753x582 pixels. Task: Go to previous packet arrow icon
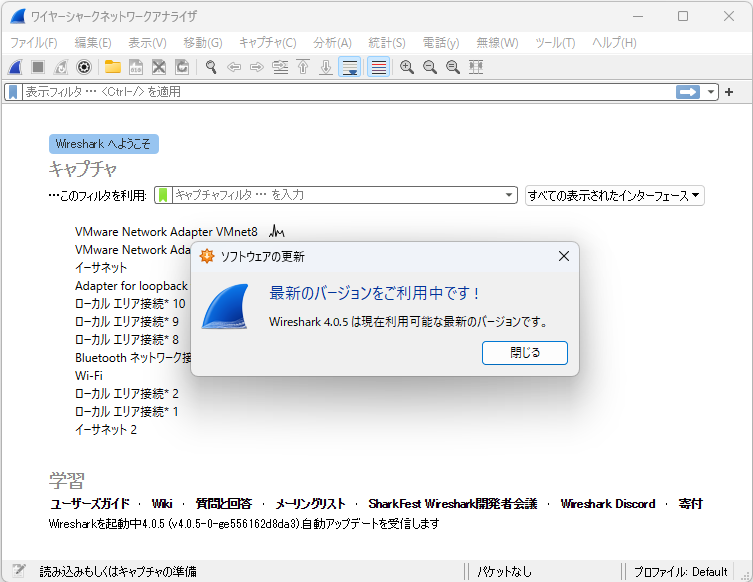coord(234,67)
